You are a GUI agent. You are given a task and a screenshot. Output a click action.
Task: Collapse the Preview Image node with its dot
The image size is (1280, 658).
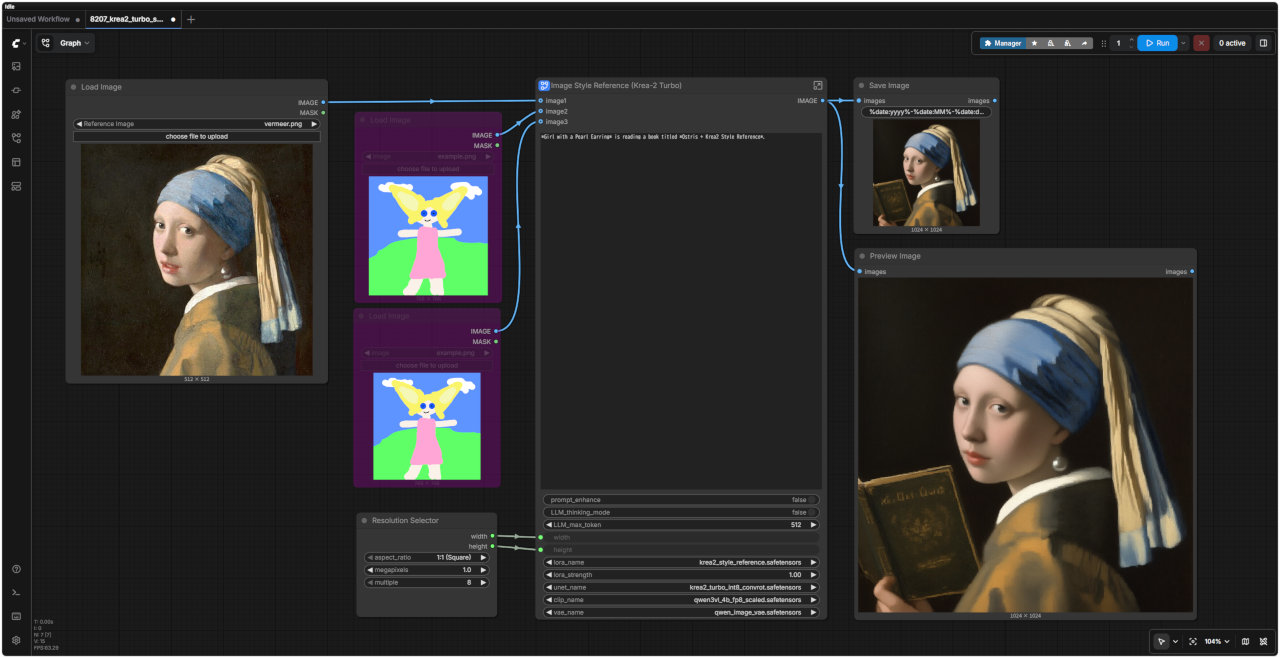[x=862, y=256]
